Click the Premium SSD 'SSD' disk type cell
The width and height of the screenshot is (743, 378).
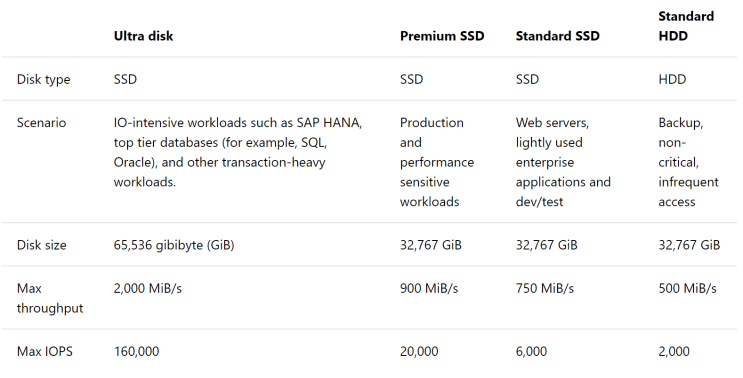pyautogui.click(x=411, y=79)
